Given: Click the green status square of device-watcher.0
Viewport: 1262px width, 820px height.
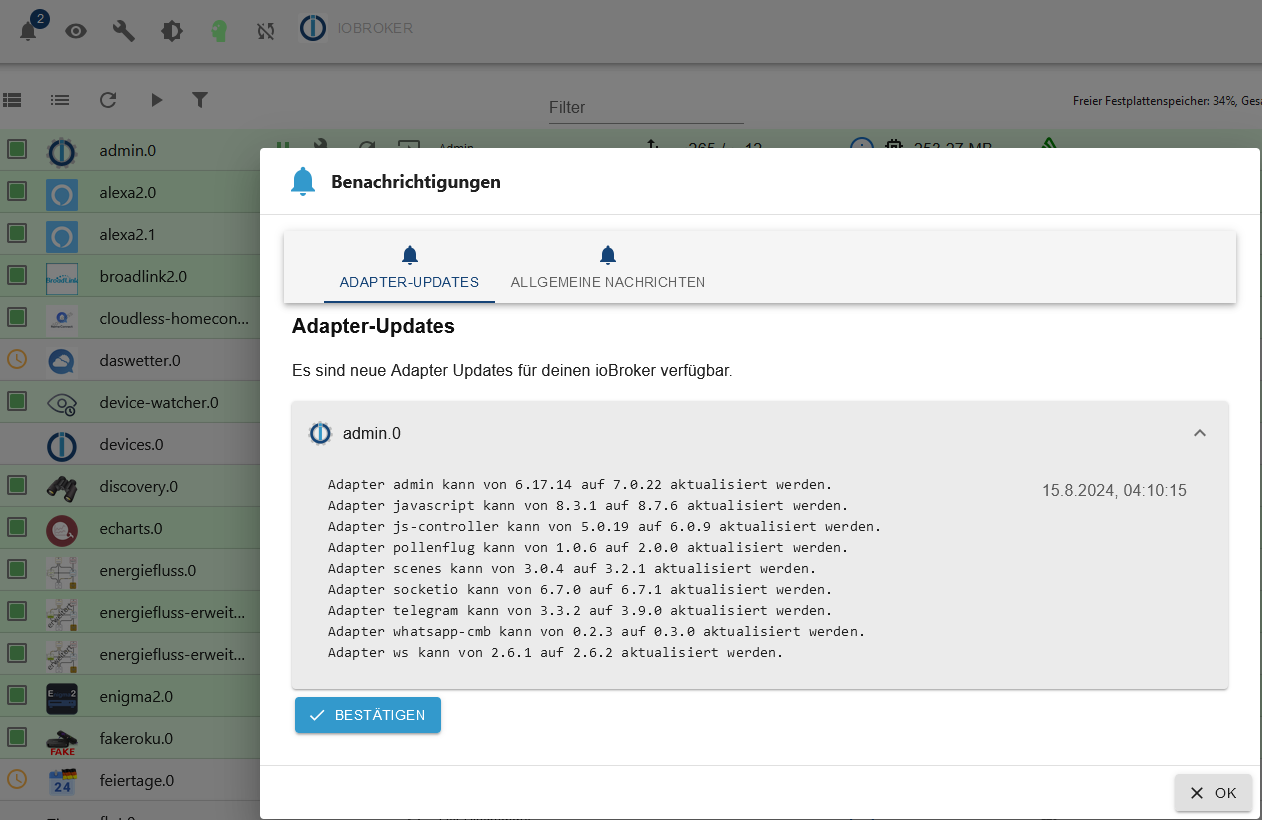Looking at the screenshot, I should click(17, 401).
